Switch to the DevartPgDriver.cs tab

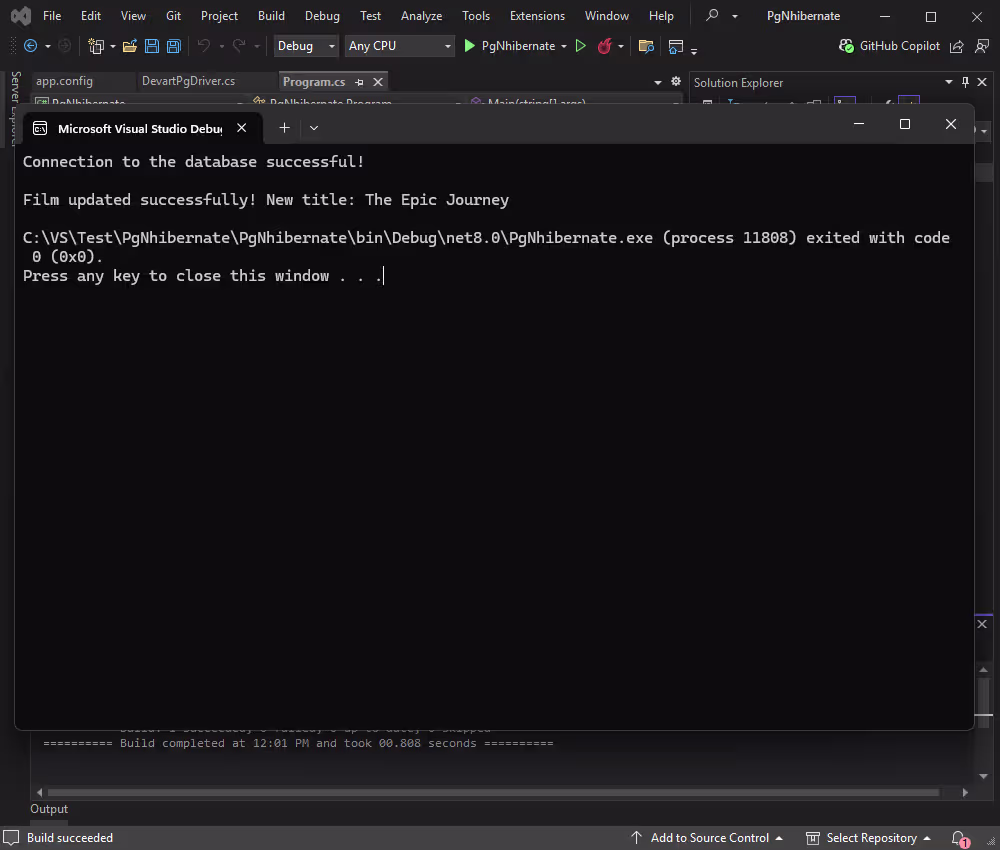tap(188, 82)
